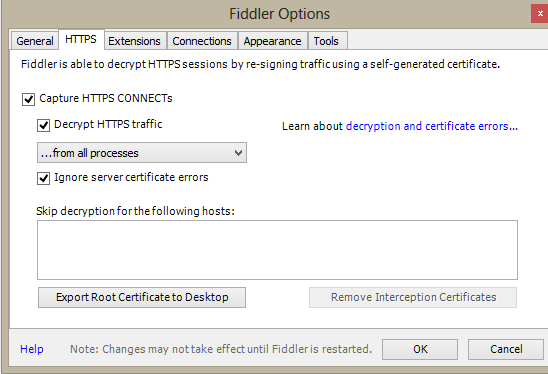This screenshot has width=548, height=374.
Task: Close the Fiddler Options window
Action: 540,14
